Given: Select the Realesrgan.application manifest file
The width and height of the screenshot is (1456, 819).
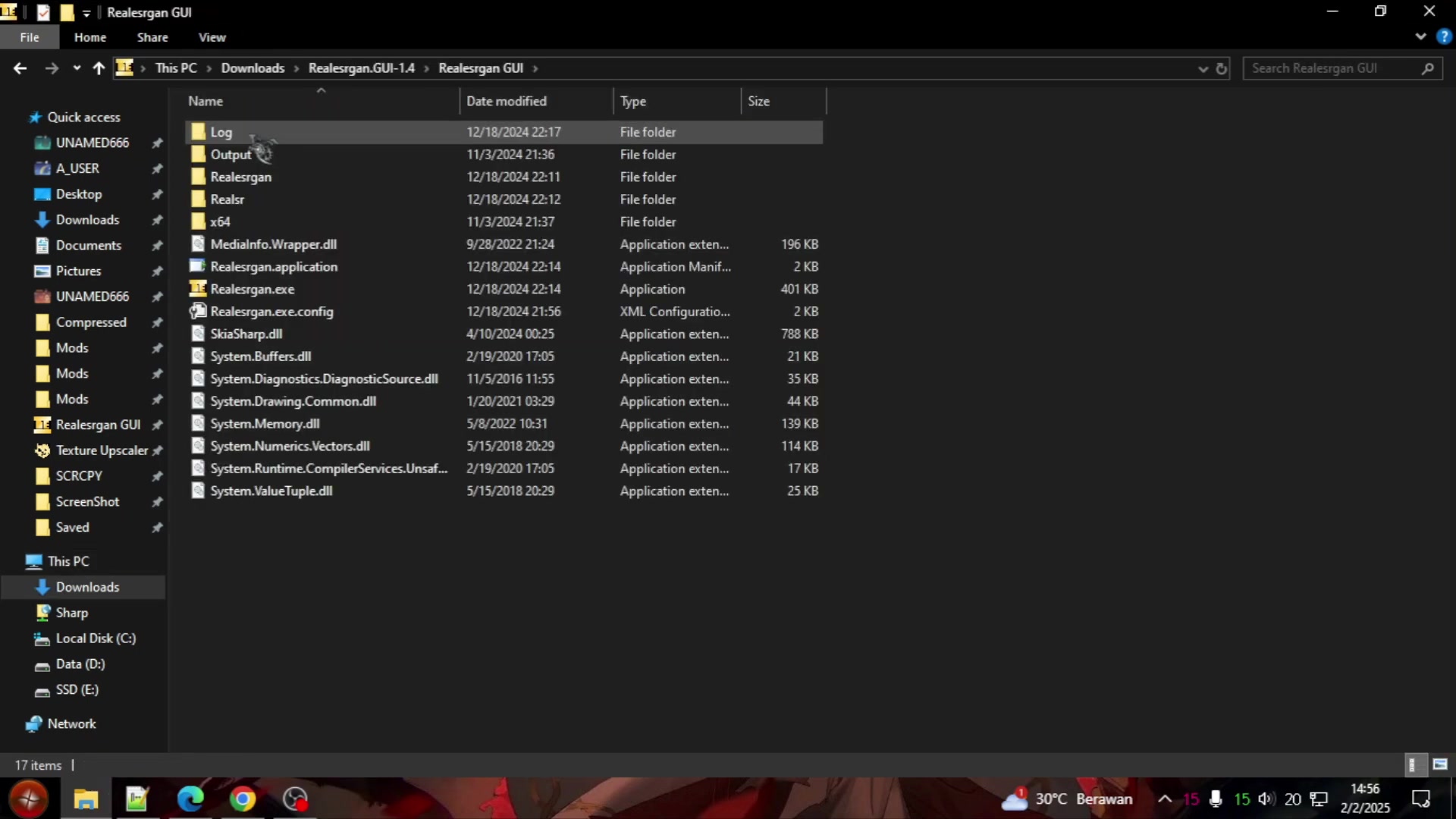Looking at the screenshot, I should [274, 266].
